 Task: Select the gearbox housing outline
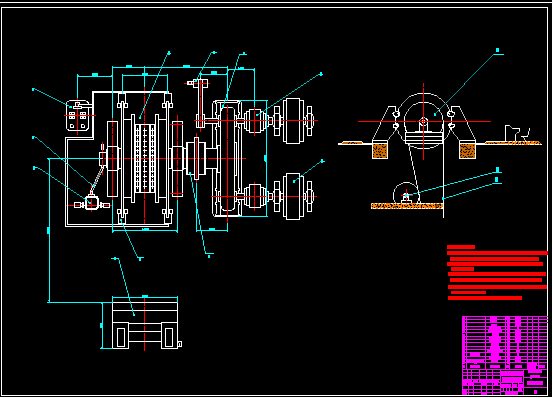227,158
